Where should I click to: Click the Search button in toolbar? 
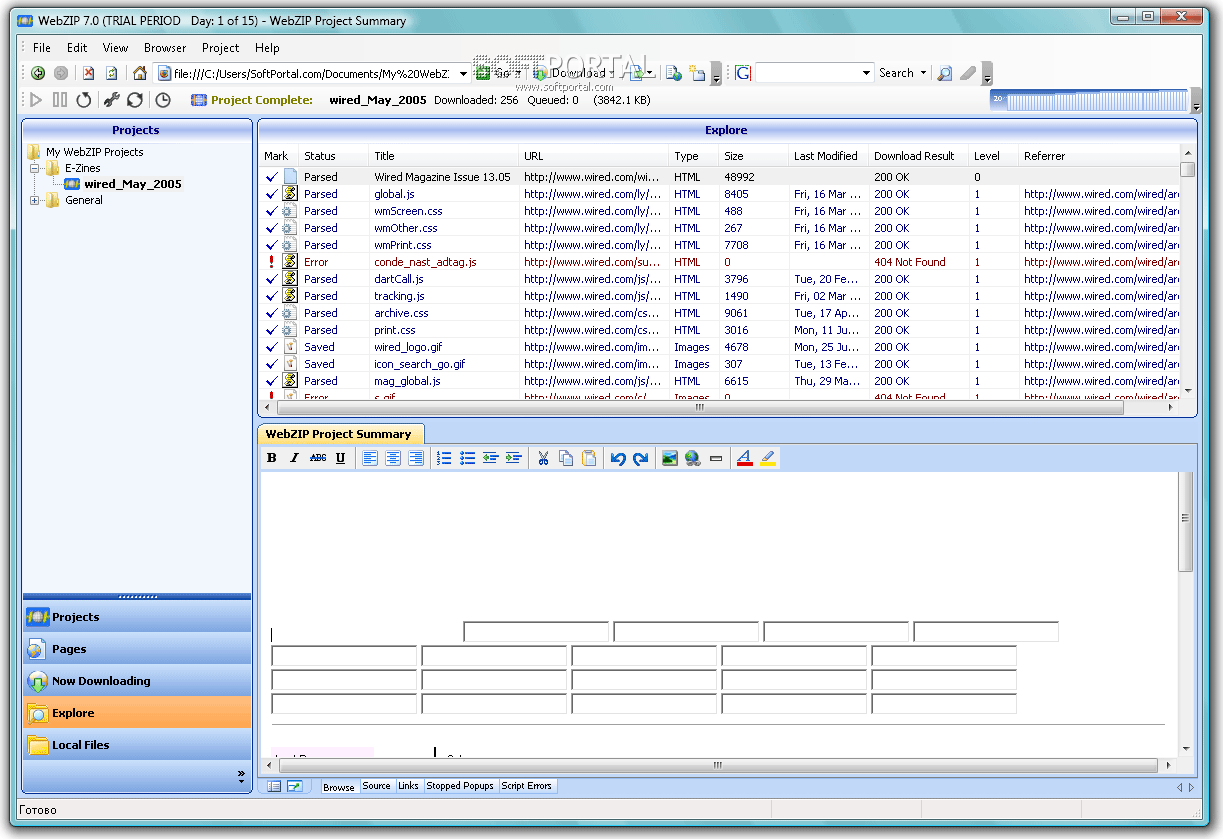pos(896,73)
